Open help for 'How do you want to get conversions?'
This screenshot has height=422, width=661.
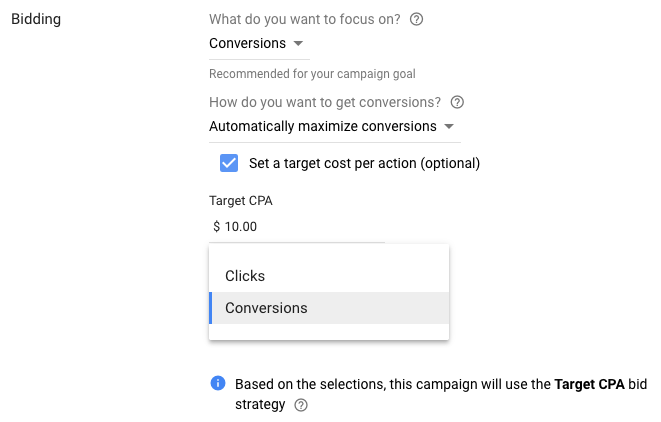coord(457,102)
